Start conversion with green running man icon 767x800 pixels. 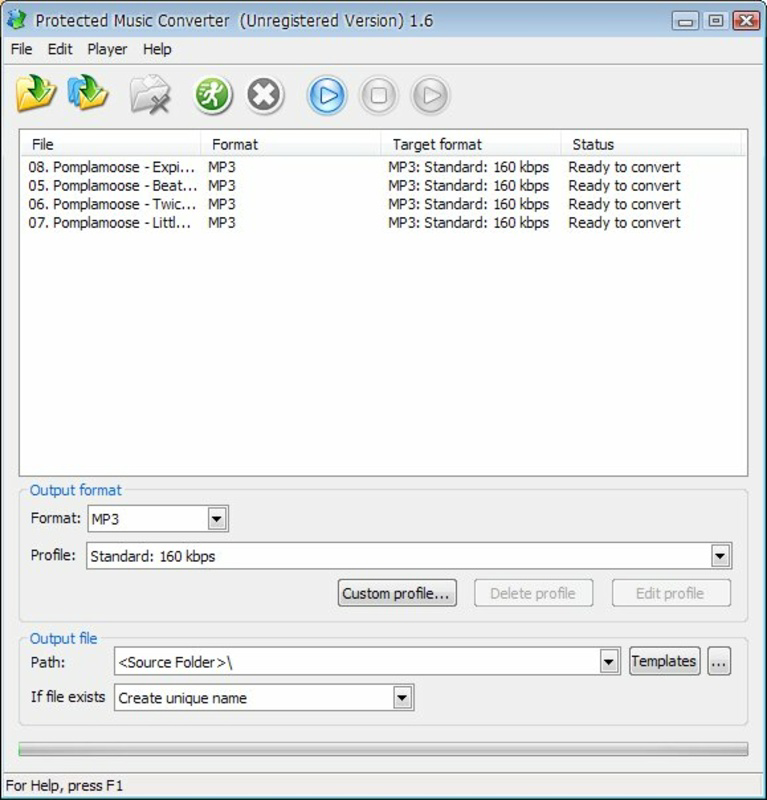click(213, 95)
